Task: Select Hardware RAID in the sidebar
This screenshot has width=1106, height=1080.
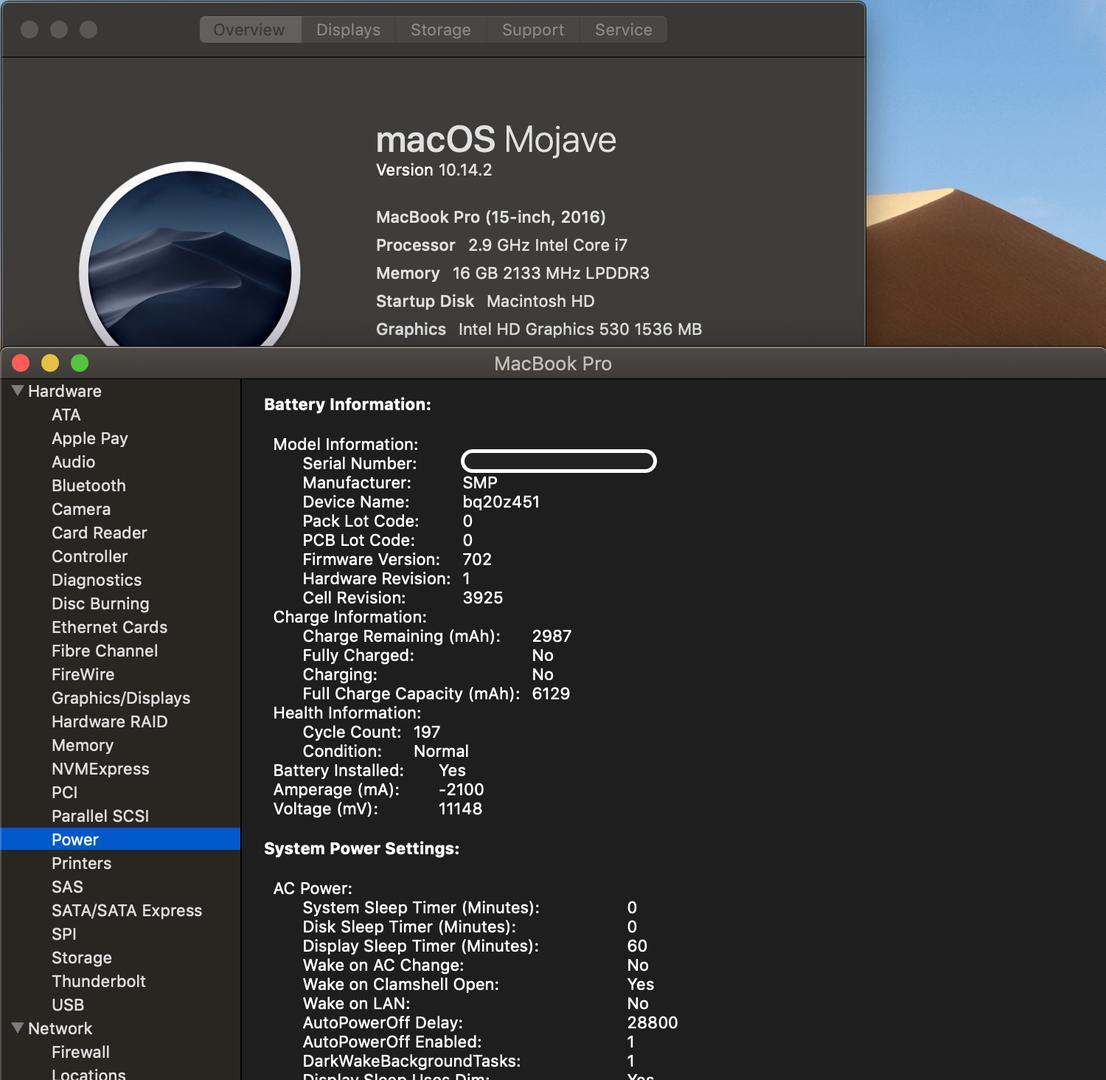Action: pyautogui.click(x=109, y=722)
